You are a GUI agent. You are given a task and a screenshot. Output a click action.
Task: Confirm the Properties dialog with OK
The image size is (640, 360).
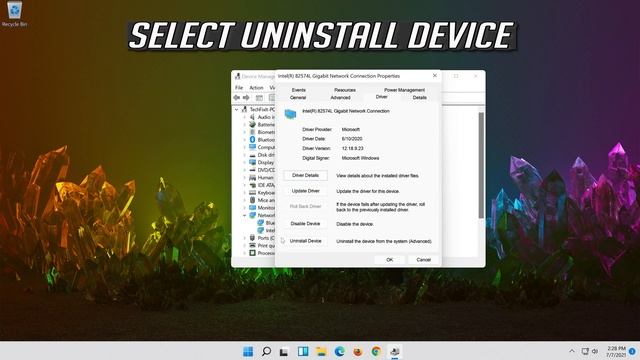389,260
